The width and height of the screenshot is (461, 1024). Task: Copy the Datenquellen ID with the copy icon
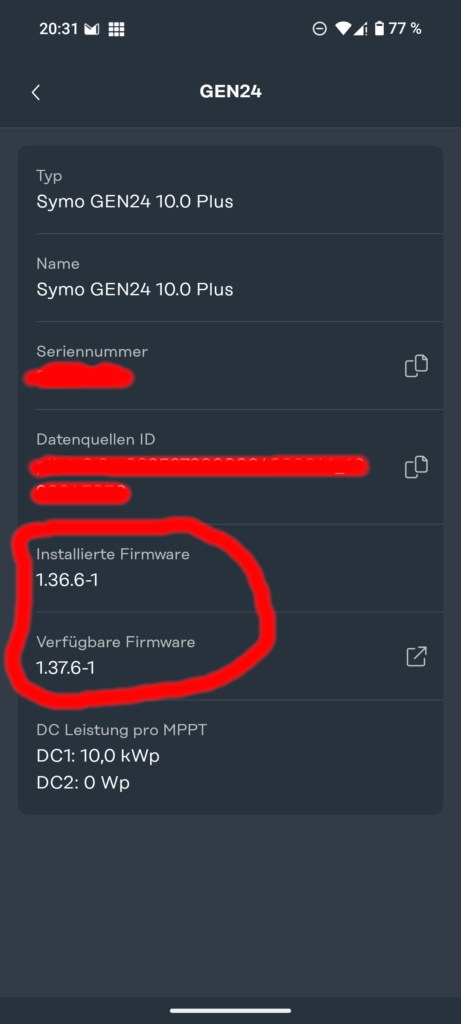(416, 468)
